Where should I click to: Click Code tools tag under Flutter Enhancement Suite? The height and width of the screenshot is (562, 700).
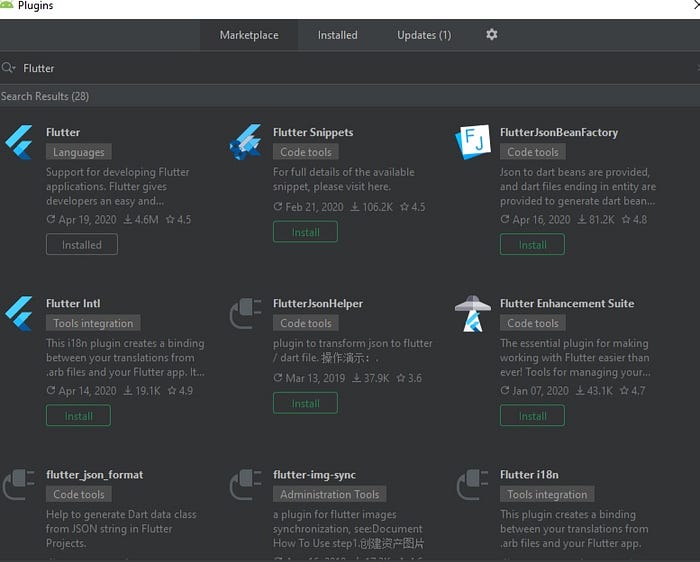[533, 323]
